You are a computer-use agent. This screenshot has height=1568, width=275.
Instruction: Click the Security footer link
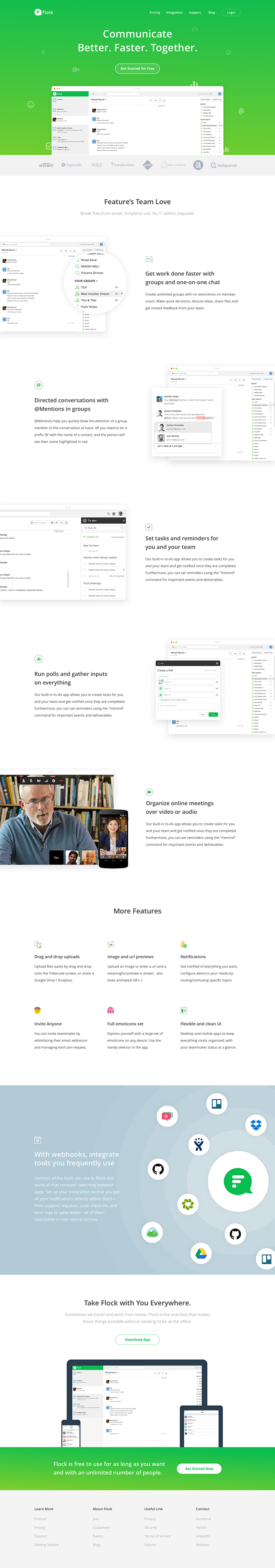(x=151, y=1527)
